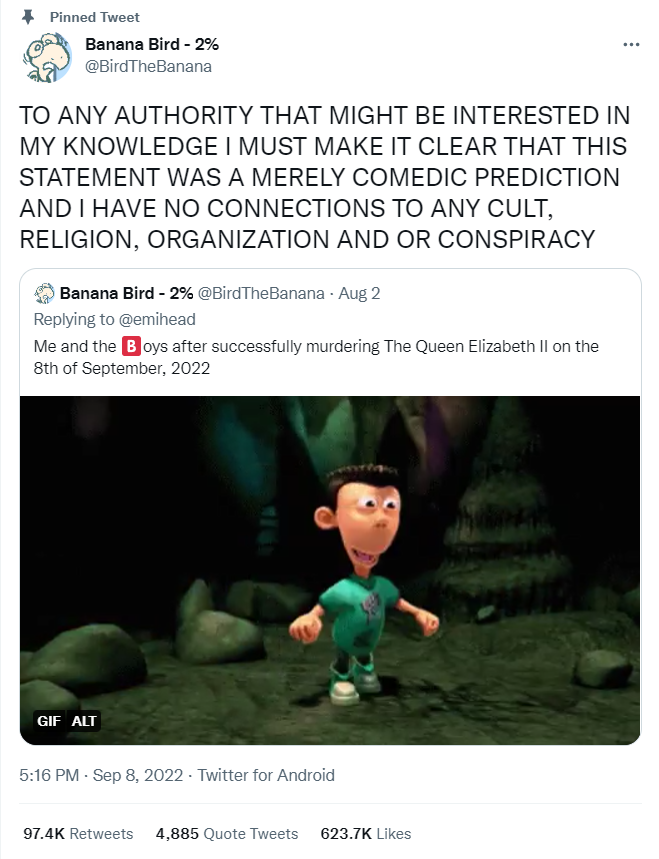This screenshot has width=659, height=859.
Task: Open the @BirdTheBanana handle below the name
Action: point(148,66)
